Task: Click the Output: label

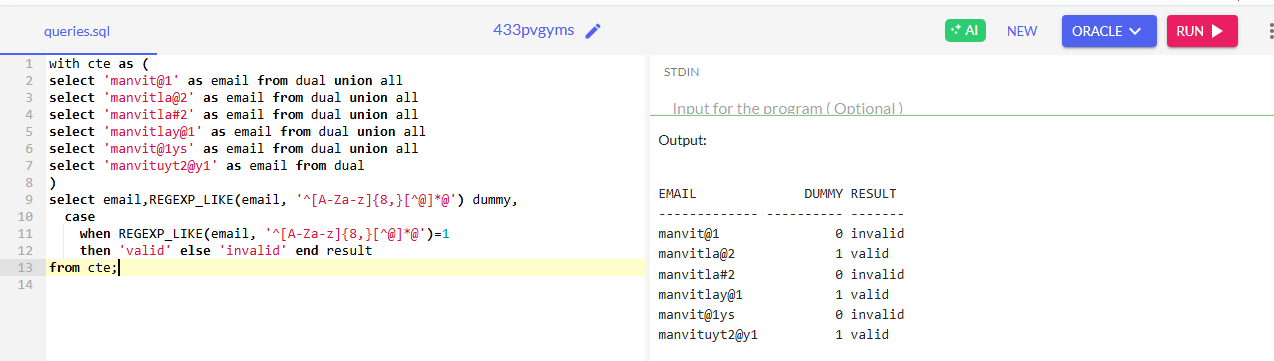Action: (683, 141)
